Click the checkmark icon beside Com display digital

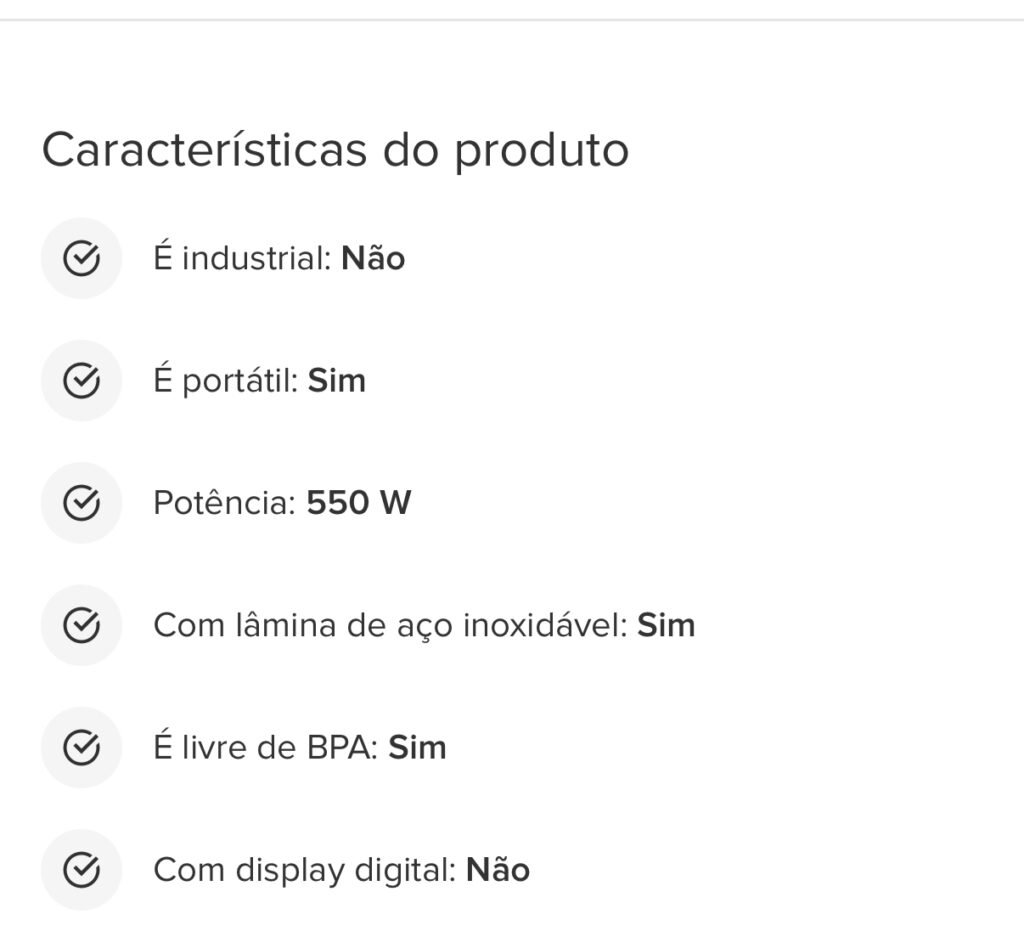point(82,870)
